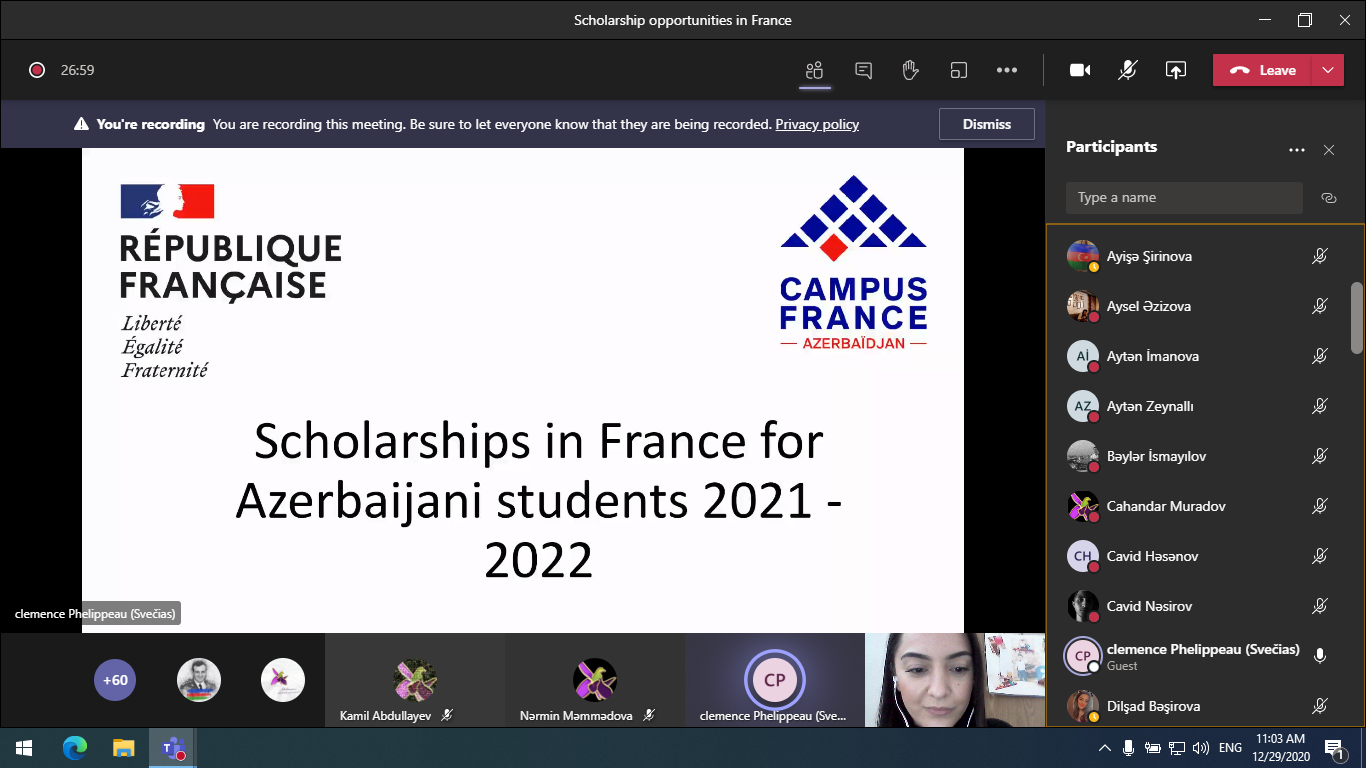Click the recording indicator icon
Viewport: 1366px width, 768px height.
37,70
